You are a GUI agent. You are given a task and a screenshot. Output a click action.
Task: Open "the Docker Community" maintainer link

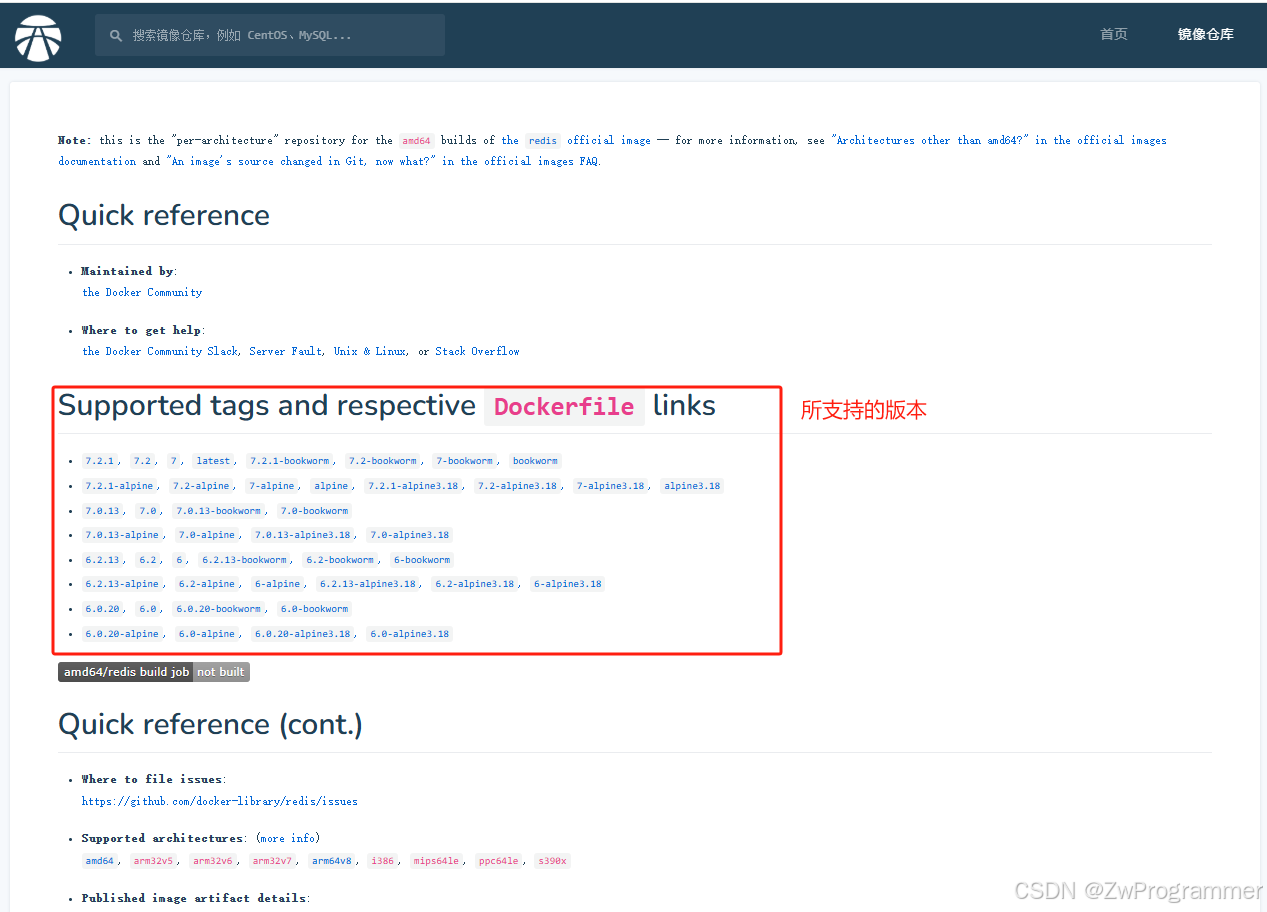coord(142,292)
